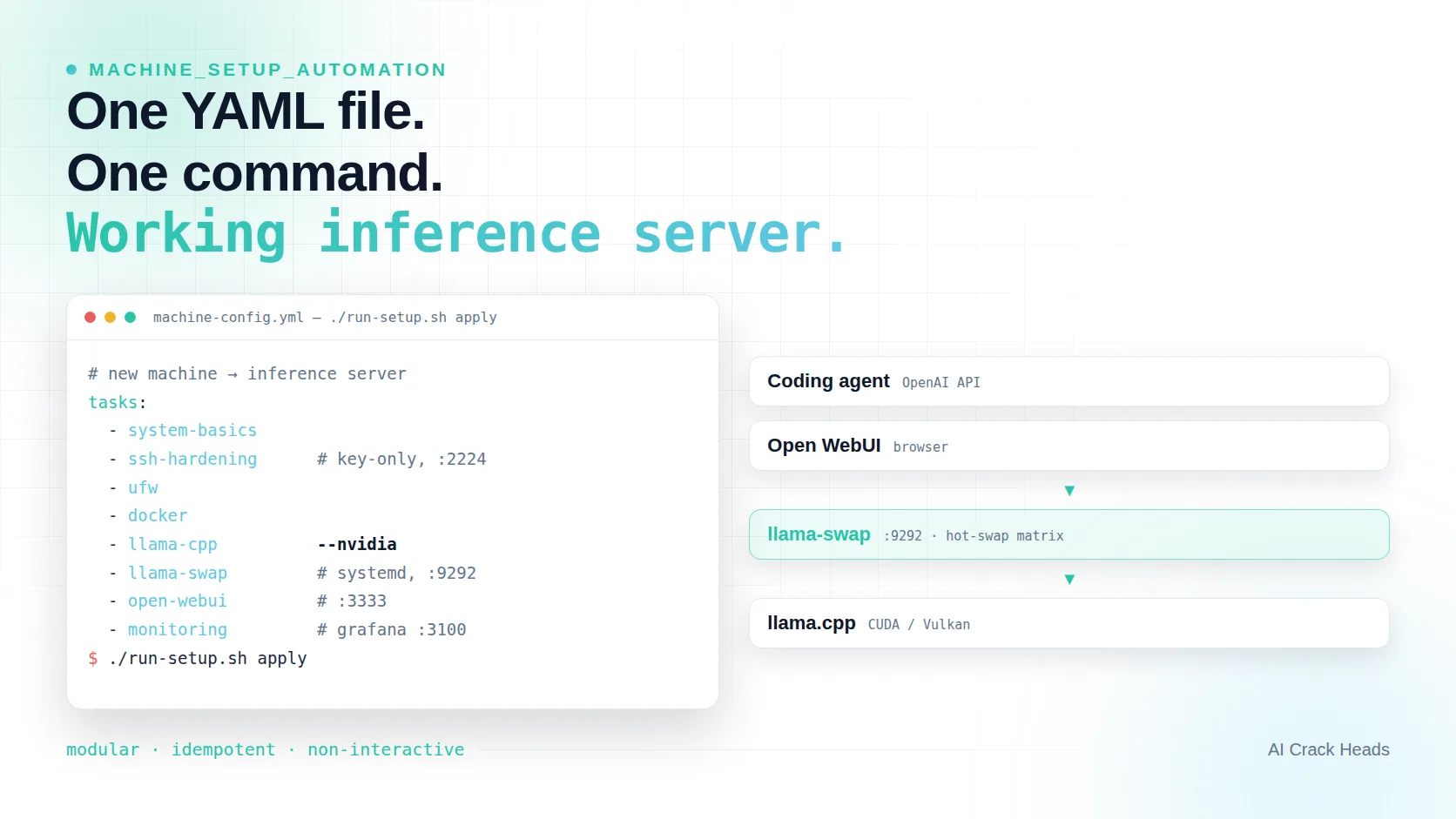Click the ufw task entry
This screenshot has height=819, width=1456.
point(143,487)
